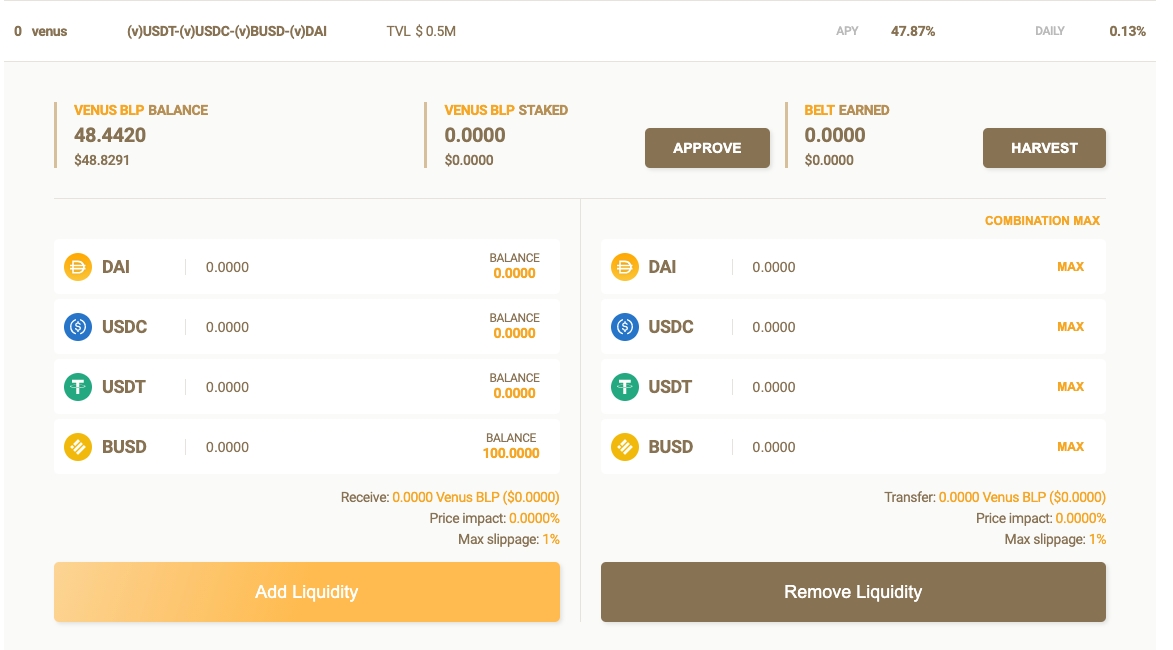The width and height of the screenshot is (1173, 650).
Task: Click the DAI icon in remove liquidity panel
Action: coord(625,267)
